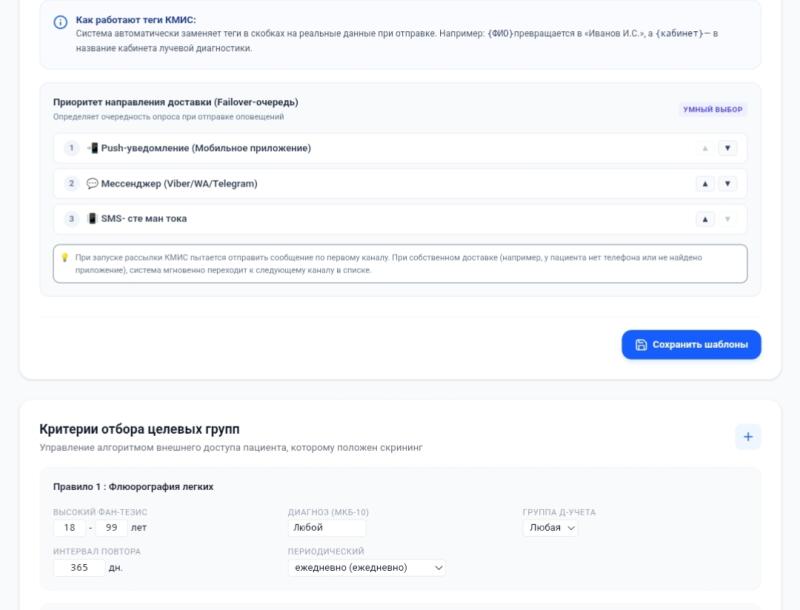Open the Группа Д-учета dropdown
800x610 pixels.
[x=551, y=527]
